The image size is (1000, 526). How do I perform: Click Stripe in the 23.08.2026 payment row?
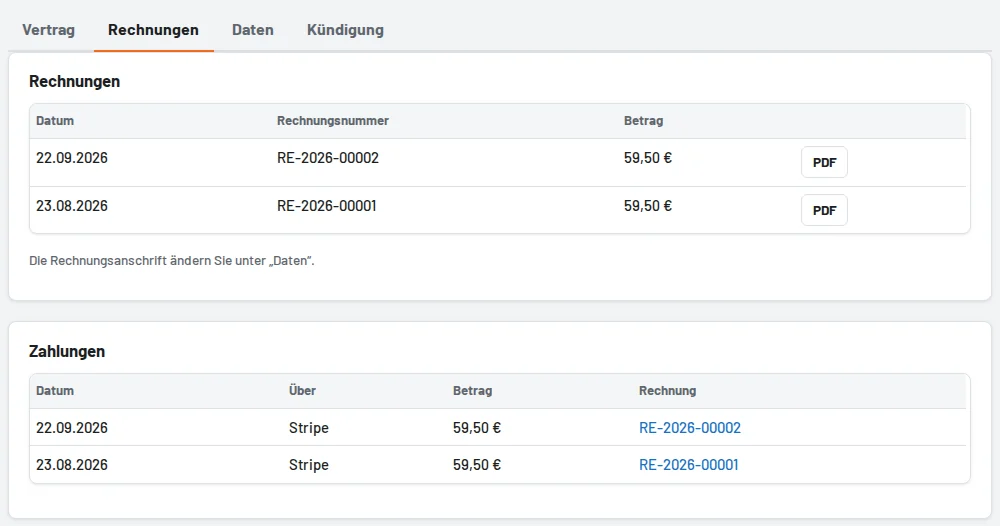tap(309, 465)
